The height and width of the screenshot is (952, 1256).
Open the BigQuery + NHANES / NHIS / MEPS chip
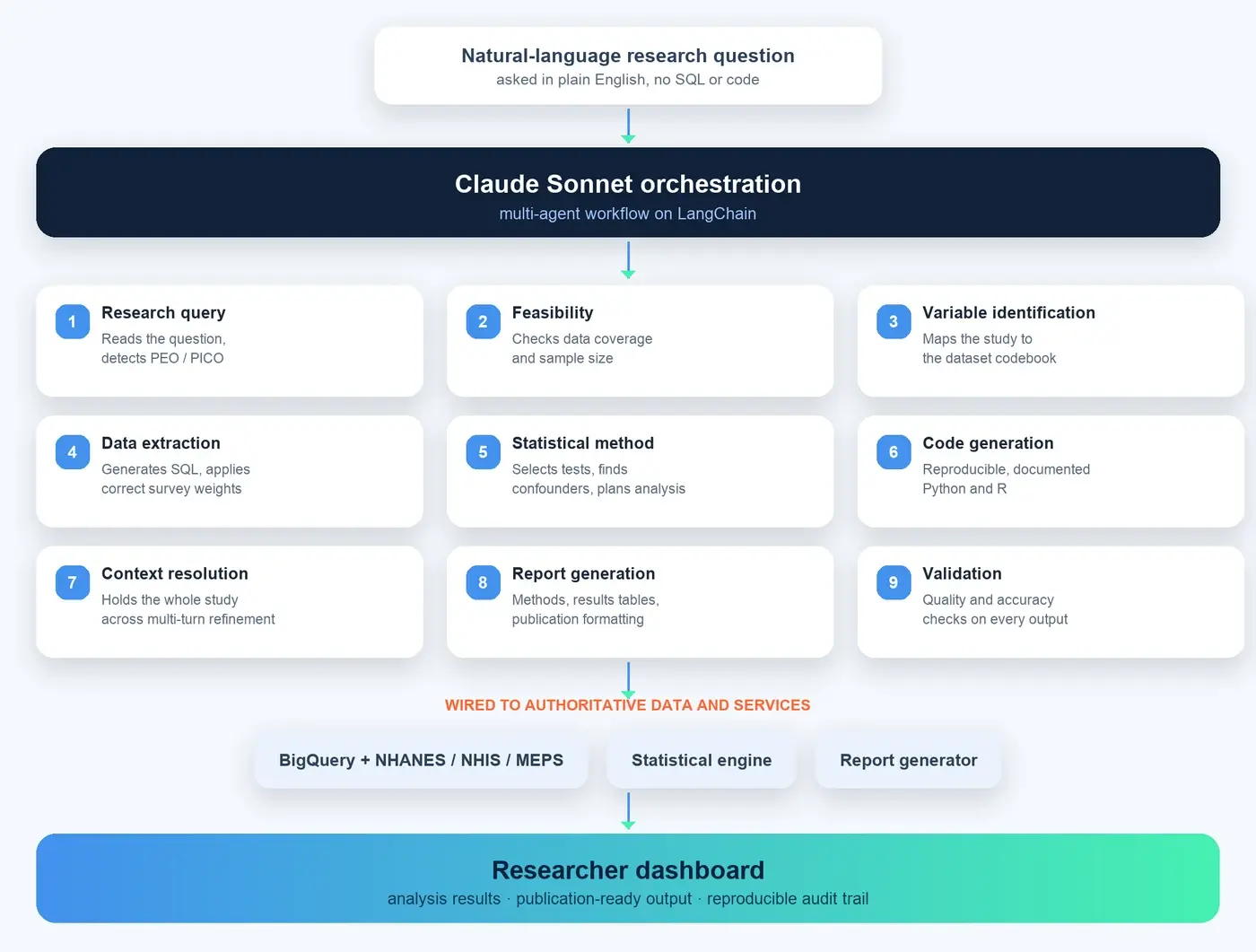click(x=421, y=760)
